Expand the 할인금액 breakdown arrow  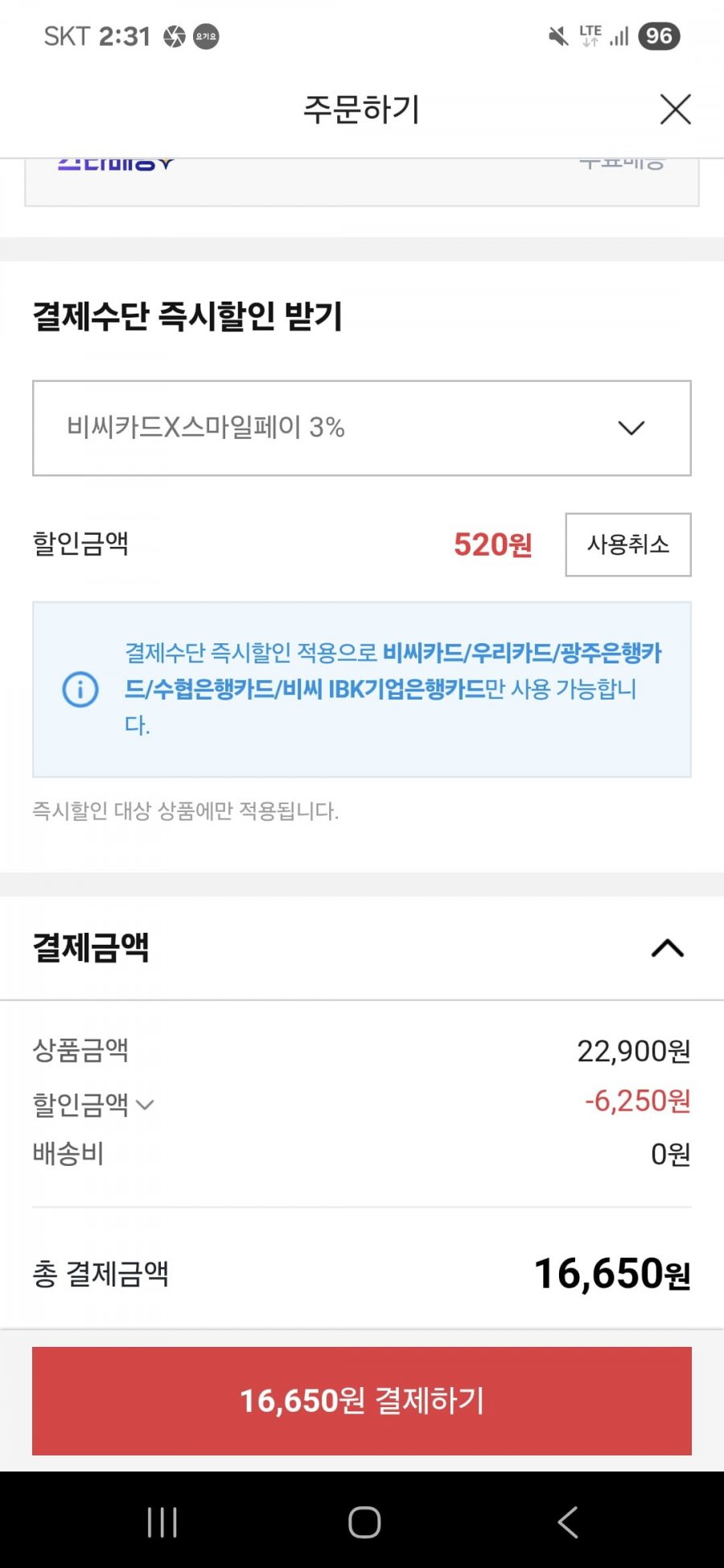[x=146, y=1105]
